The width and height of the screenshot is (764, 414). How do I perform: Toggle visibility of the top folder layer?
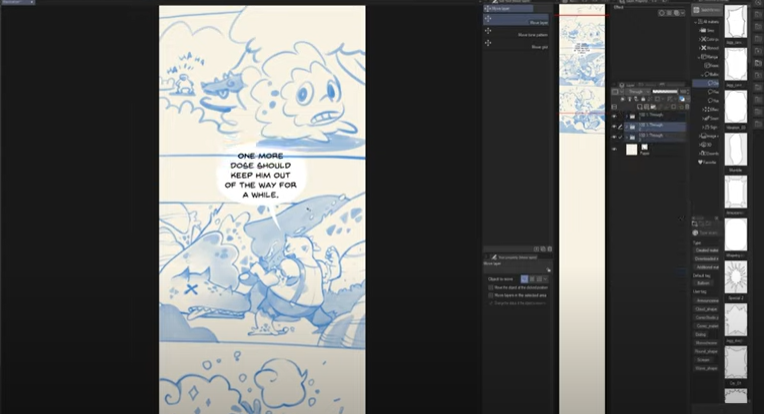tap(614, 116)
